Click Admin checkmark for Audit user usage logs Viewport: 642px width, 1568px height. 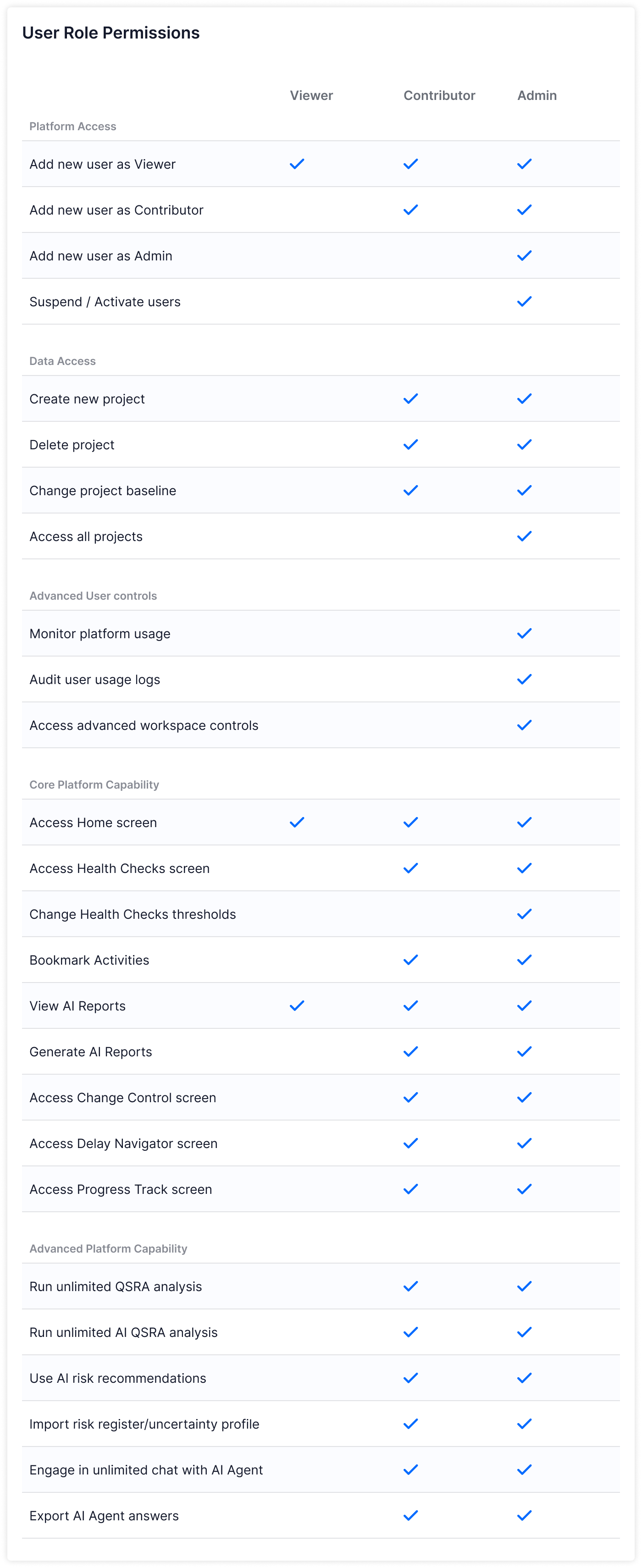pyautogui.click(x=525, y=679)
